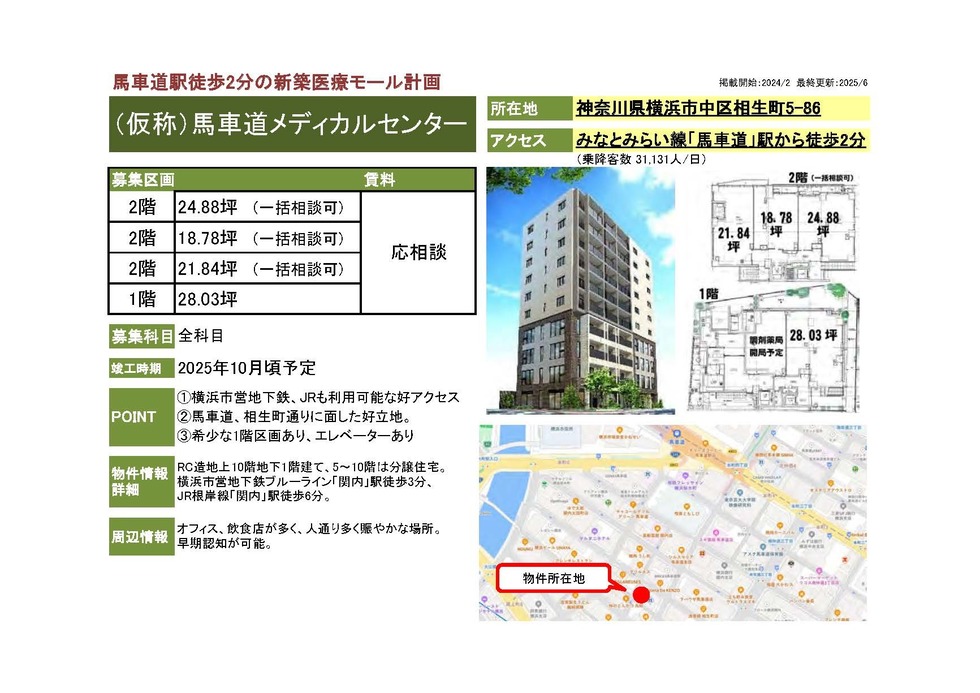This screenshot has height=693, width=980.
Task: Click the 募集科目 green label
Action: pos(141,337)
